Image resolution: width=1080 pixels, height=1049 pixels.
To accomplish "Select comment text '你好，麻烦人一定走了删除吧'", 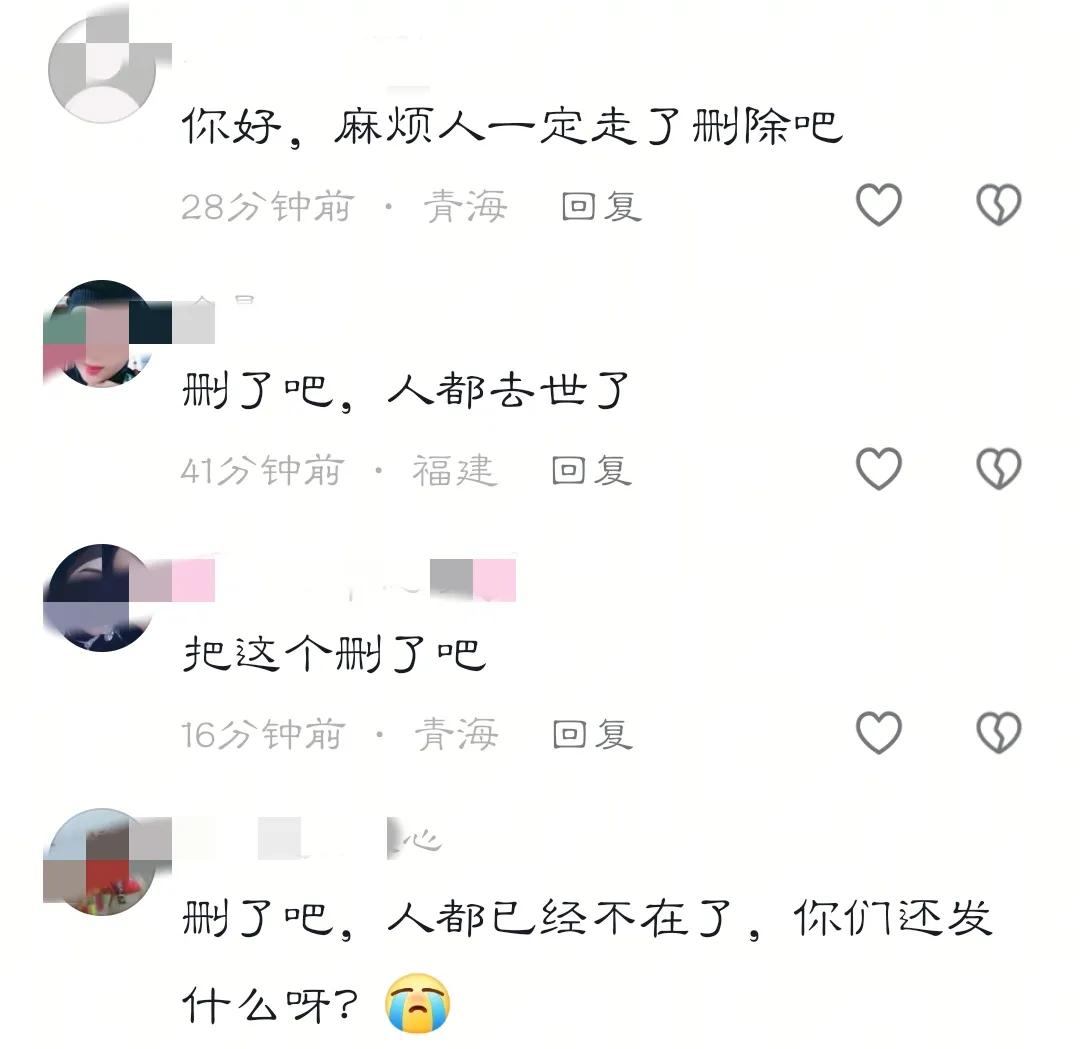I will [x=512, y=127].
